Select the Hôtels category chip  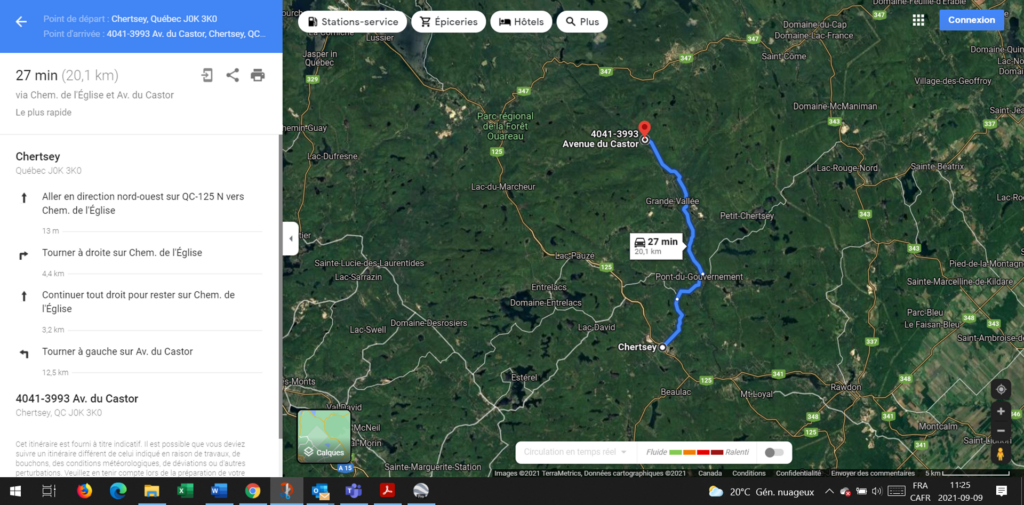520,22
